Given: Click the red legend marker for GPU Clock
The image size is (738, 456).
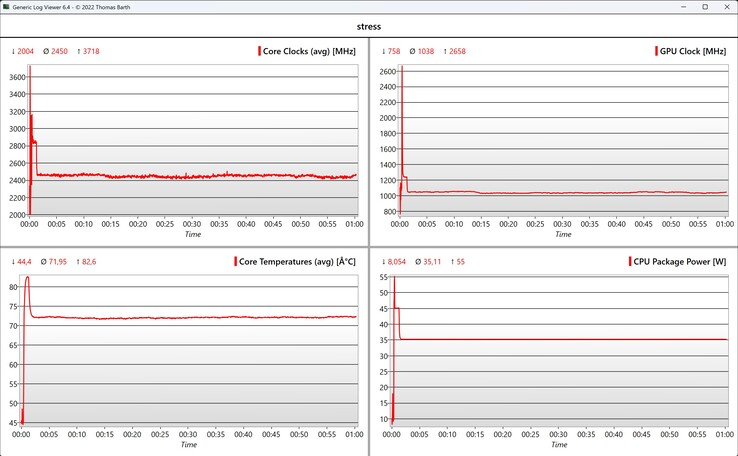Looking at the screenshot, I should (x=650, y=51).
